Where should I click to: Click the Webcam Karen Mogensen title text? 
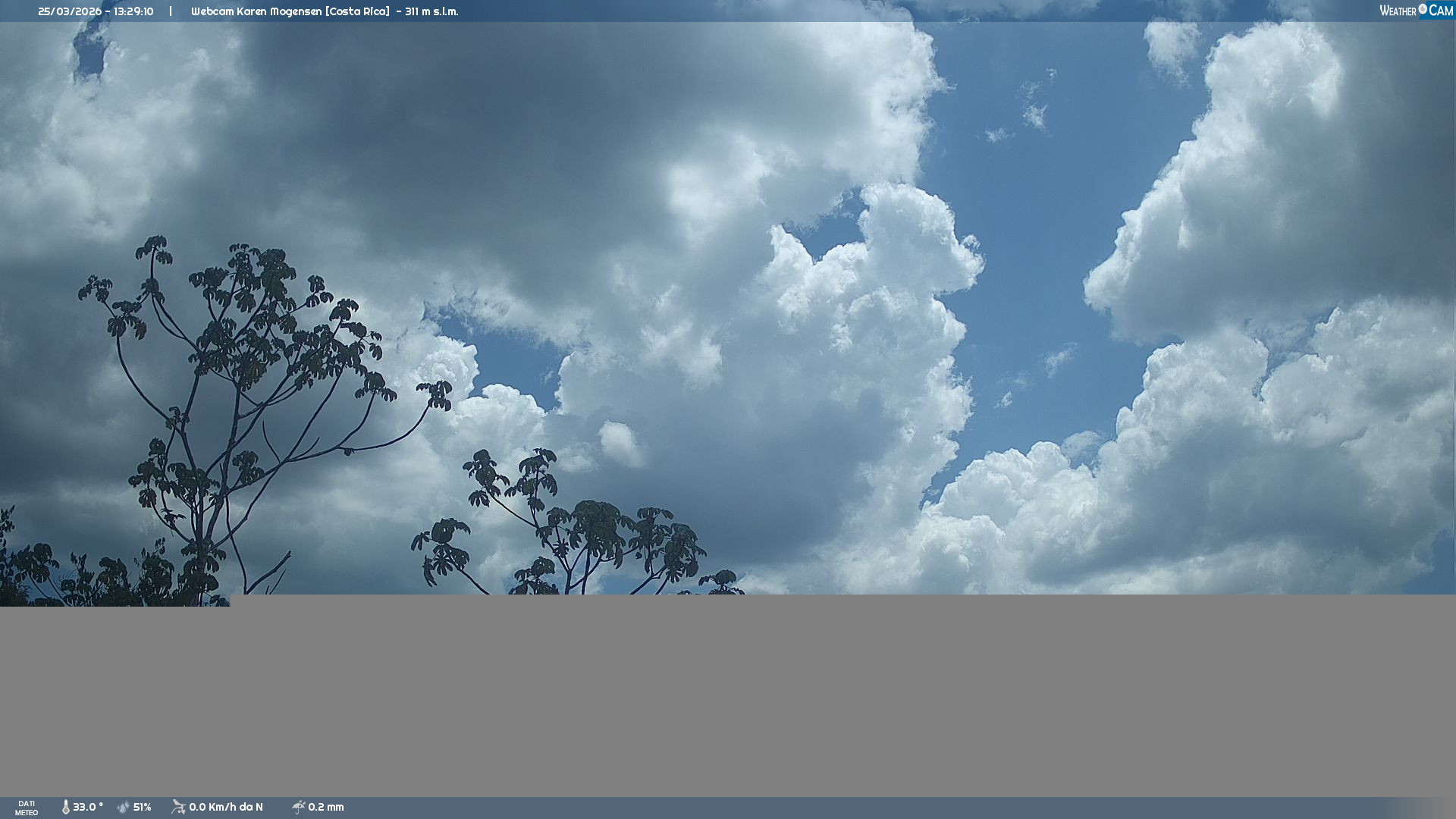click(x=290, y=11)
